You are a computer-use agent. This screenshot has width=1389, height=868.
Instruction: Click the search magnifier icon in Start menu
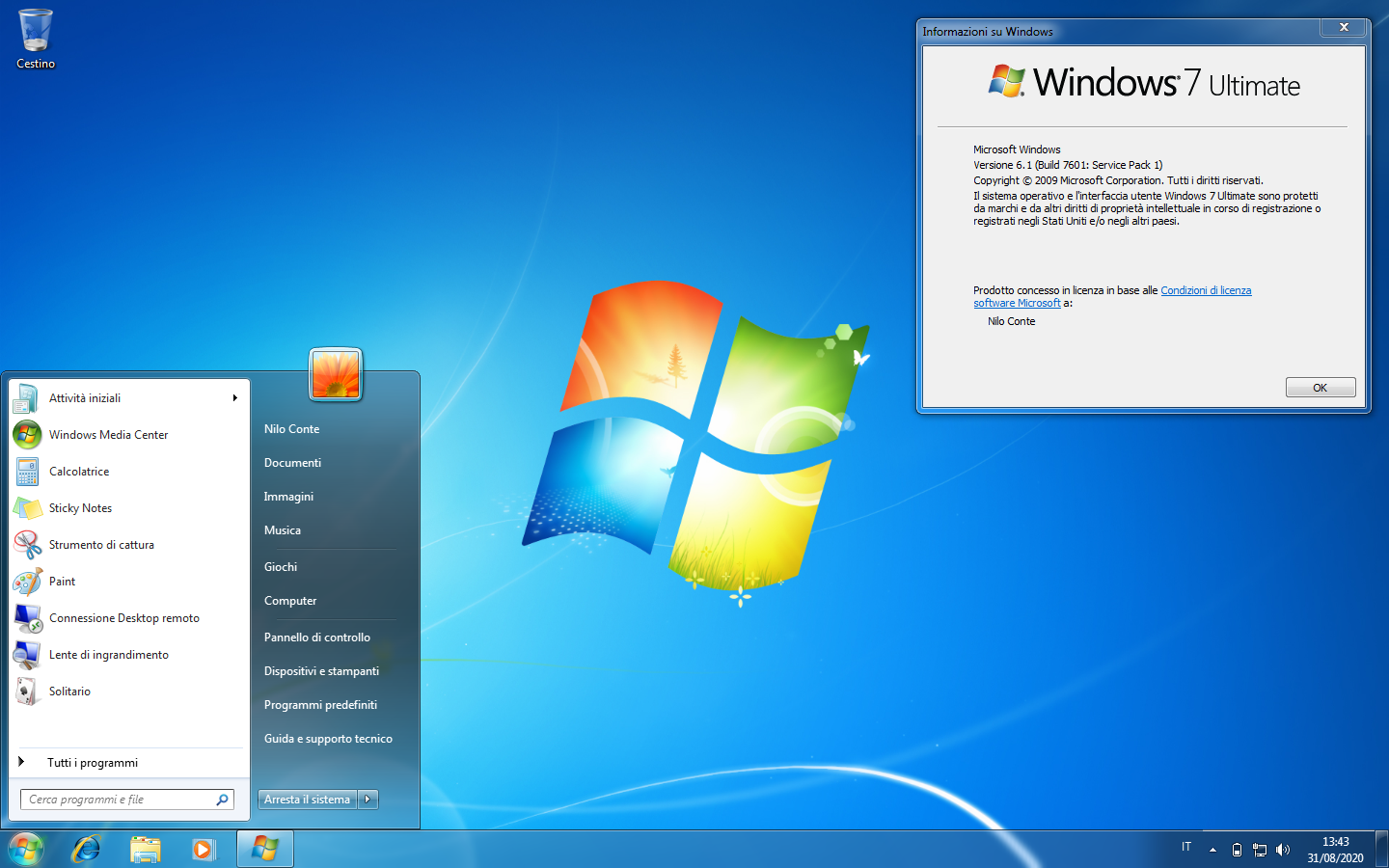(222, 800)
